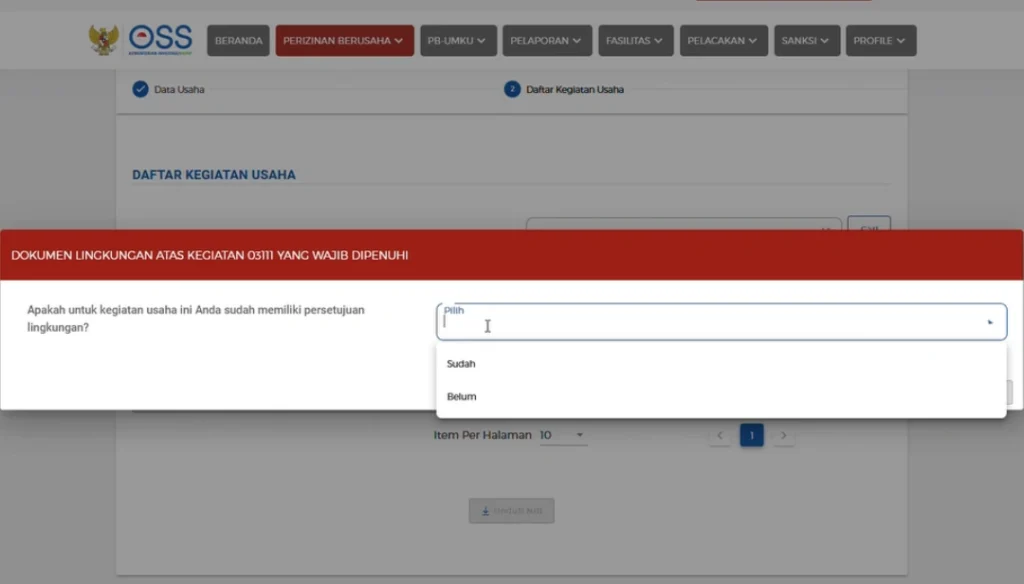Open the PB-UMKU menu
This screenshot has height=584, width=1024.
[455, 41]
